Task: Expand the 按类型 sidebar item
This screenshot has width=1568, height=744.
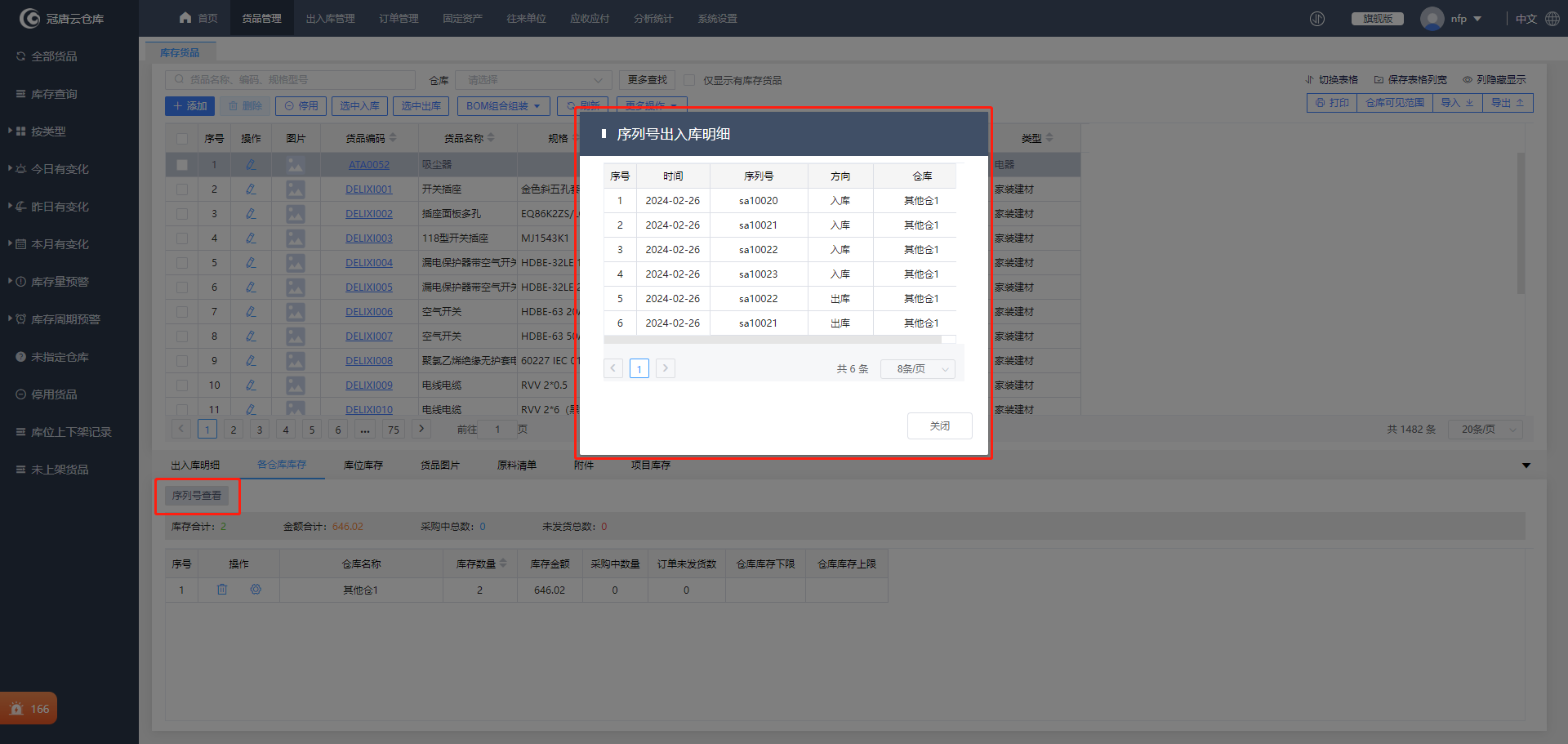Action: [48, 131]
